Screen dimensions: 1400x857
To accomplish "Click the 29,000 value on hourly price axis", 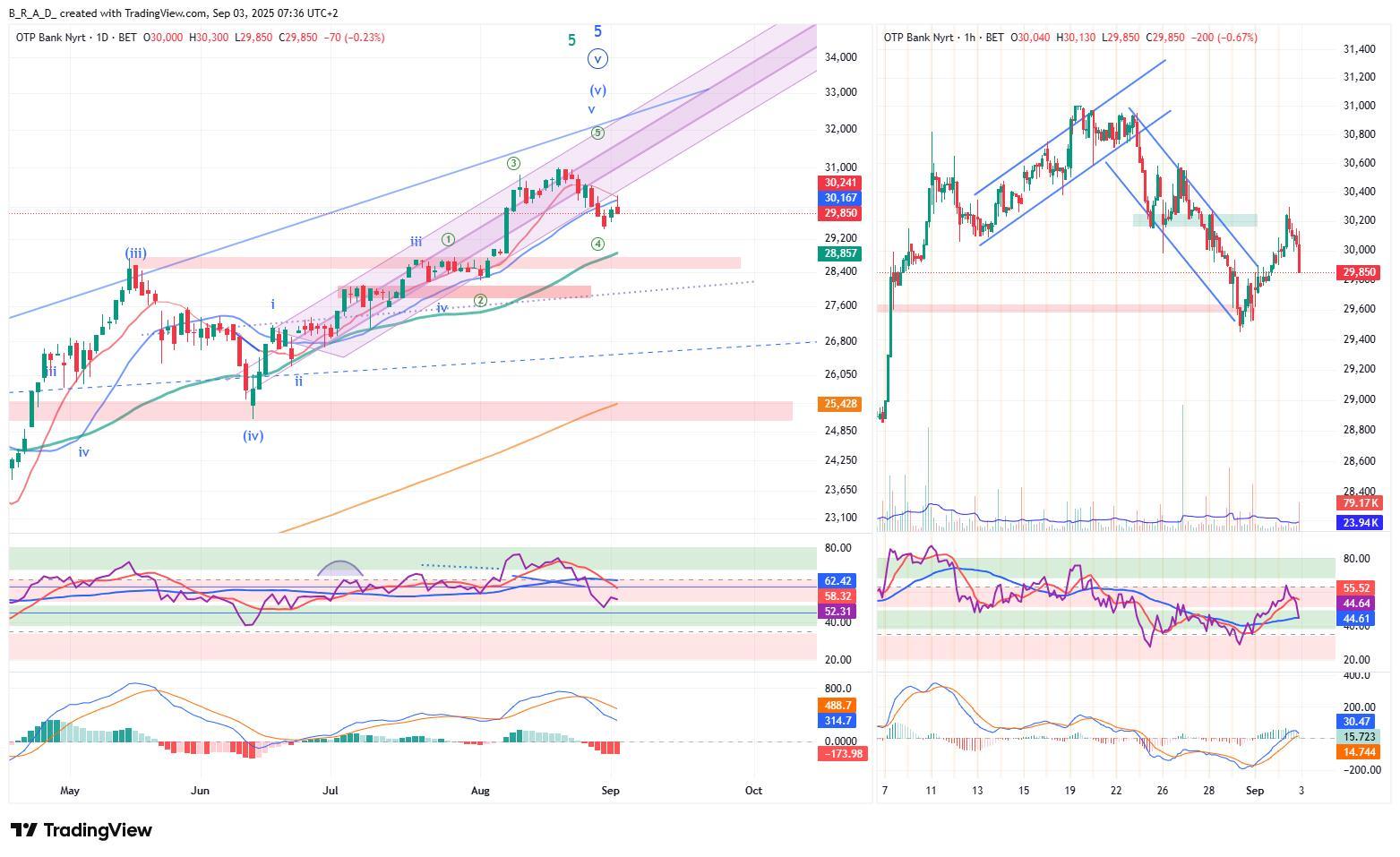I will [x=1359, y=399].
